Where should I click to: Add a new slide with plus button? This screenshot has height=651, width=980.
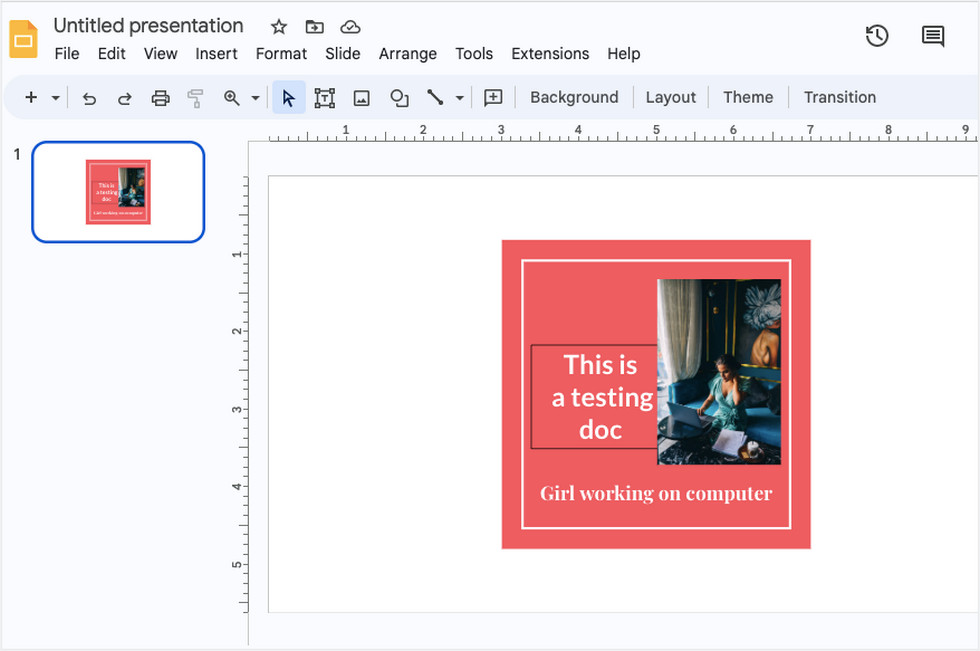31,97
